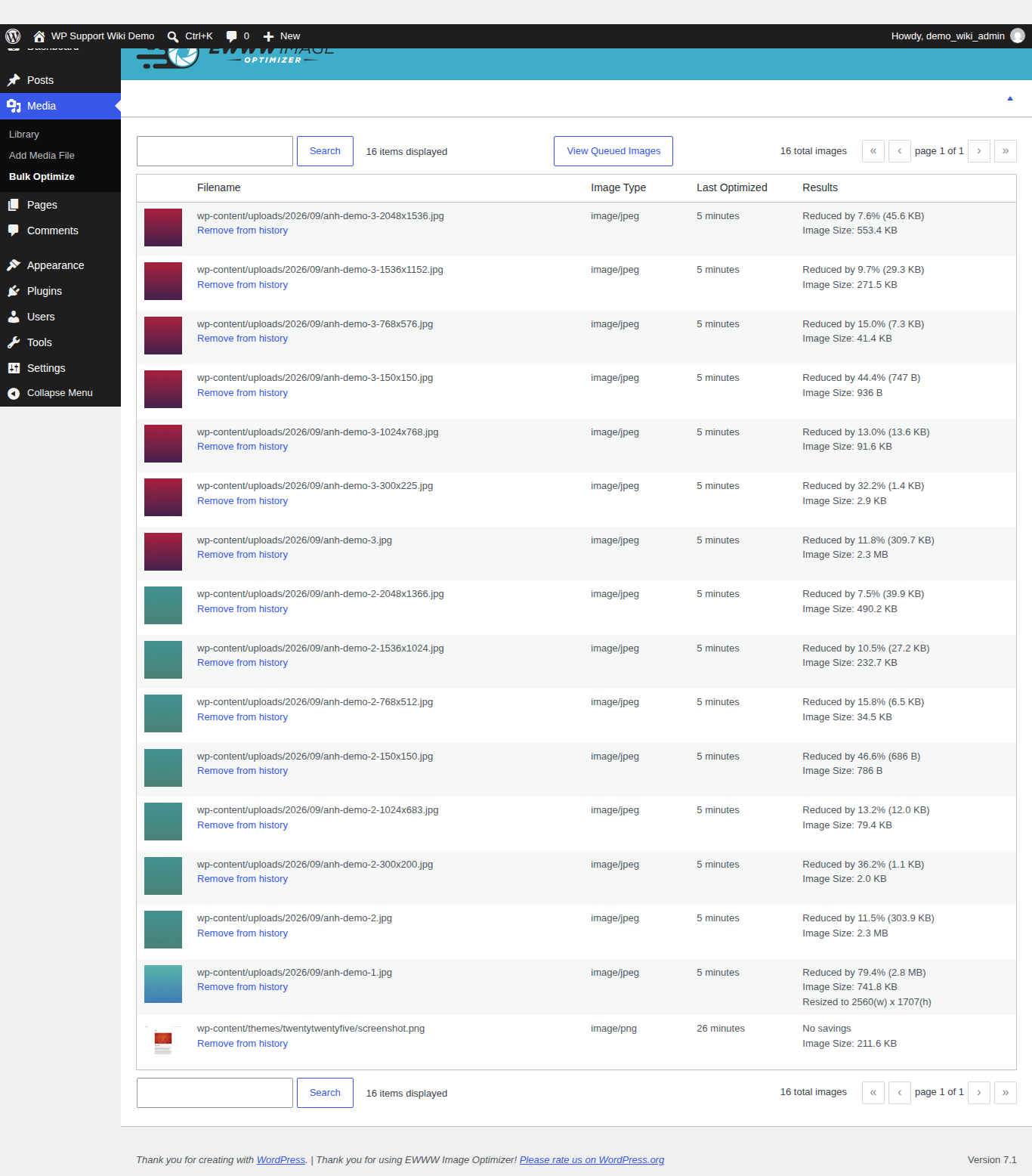Open the WordPress footer link
The image size is (1032, 1176).
281,1160
